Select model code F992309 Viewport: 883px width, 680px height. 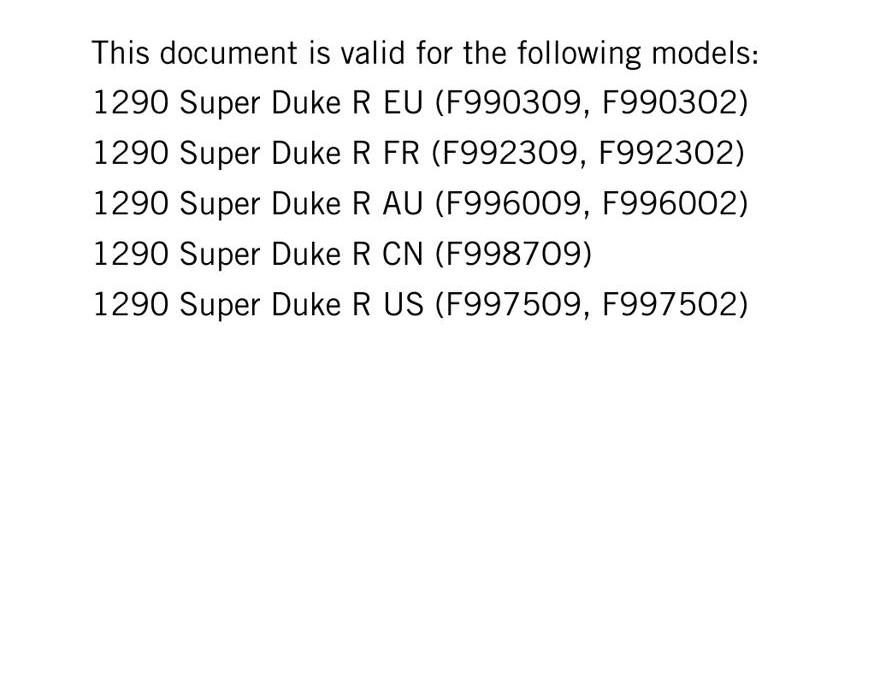pyautogui.click(x=509, y=153)
